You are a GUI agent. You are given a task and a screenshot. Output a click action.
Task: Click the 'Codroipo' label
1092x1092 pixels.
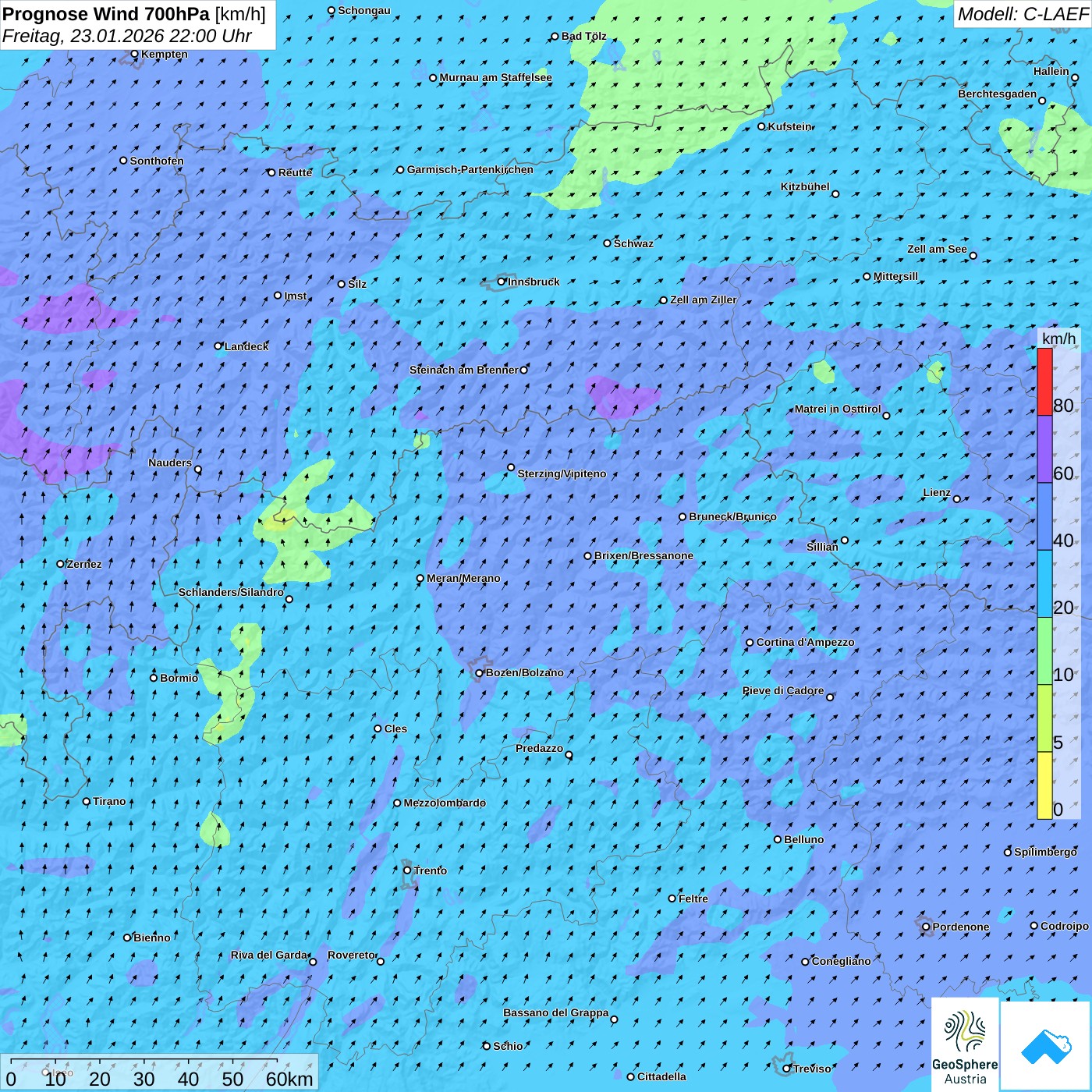(x=1064, y=926)
